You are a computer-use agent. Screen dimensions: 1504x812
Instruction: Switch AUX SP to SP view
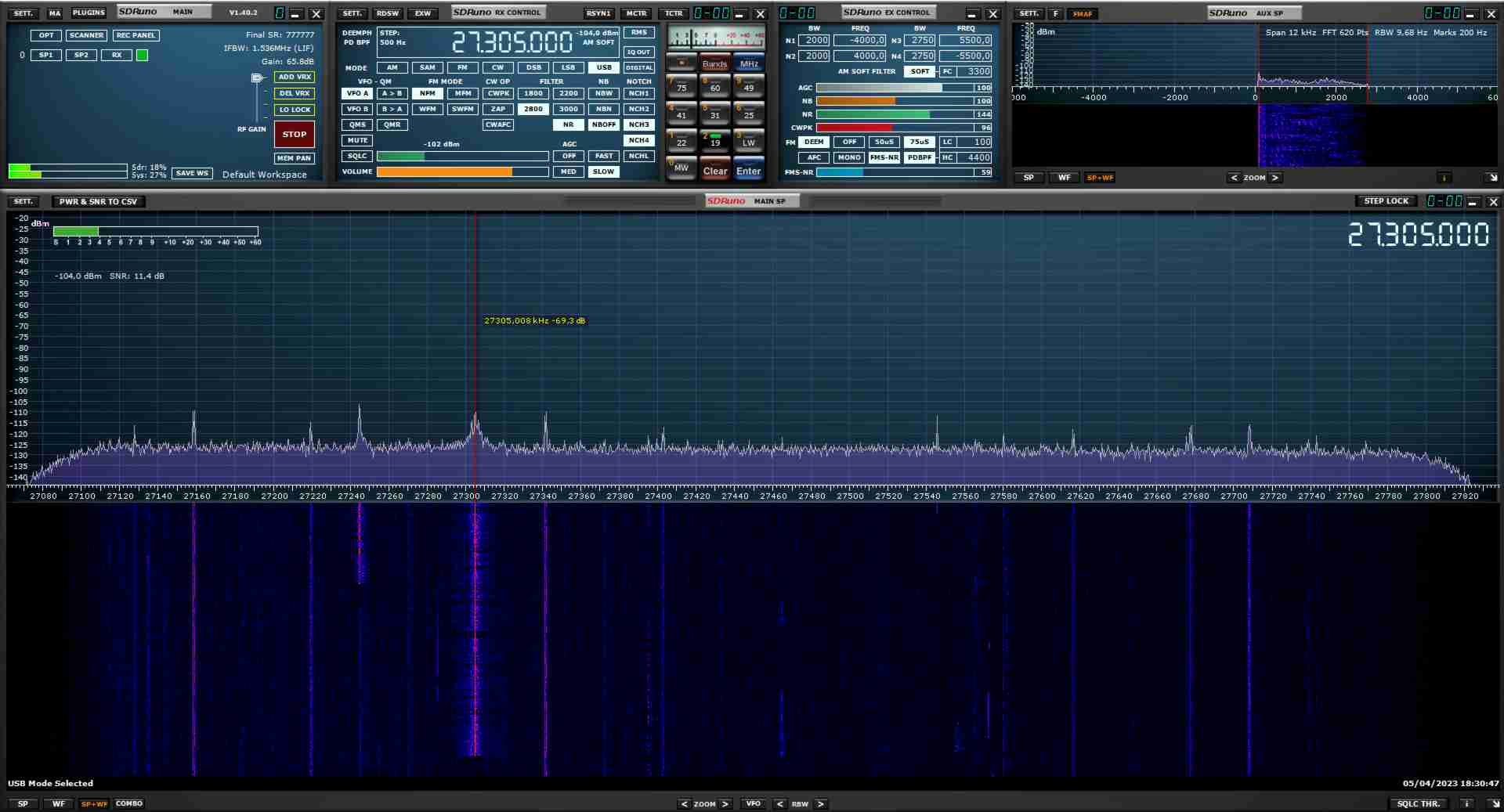pyautogui.click(x=1029, y=178)
